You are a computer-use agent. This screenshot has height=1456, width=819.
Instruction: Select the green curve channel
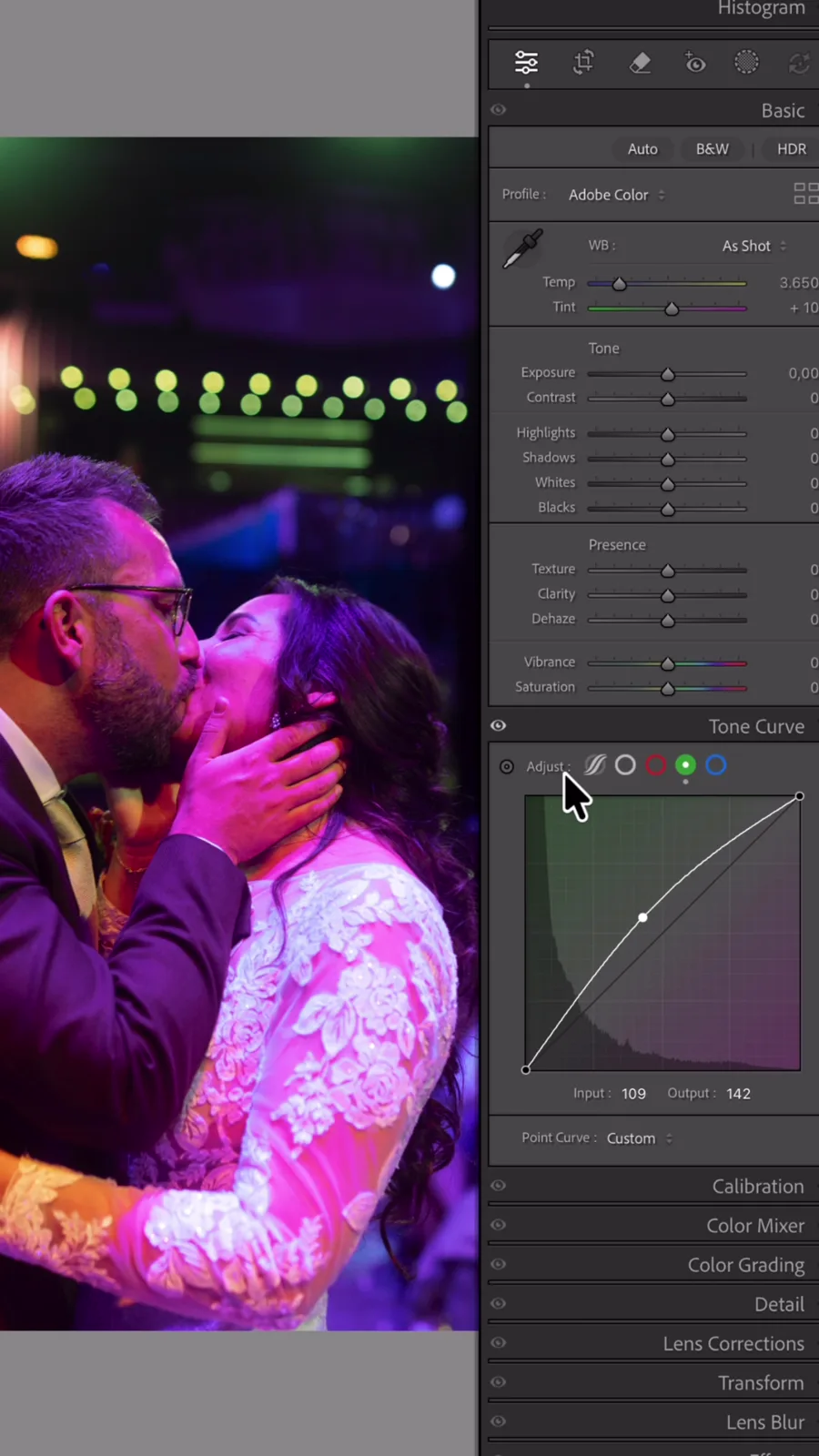685,765
